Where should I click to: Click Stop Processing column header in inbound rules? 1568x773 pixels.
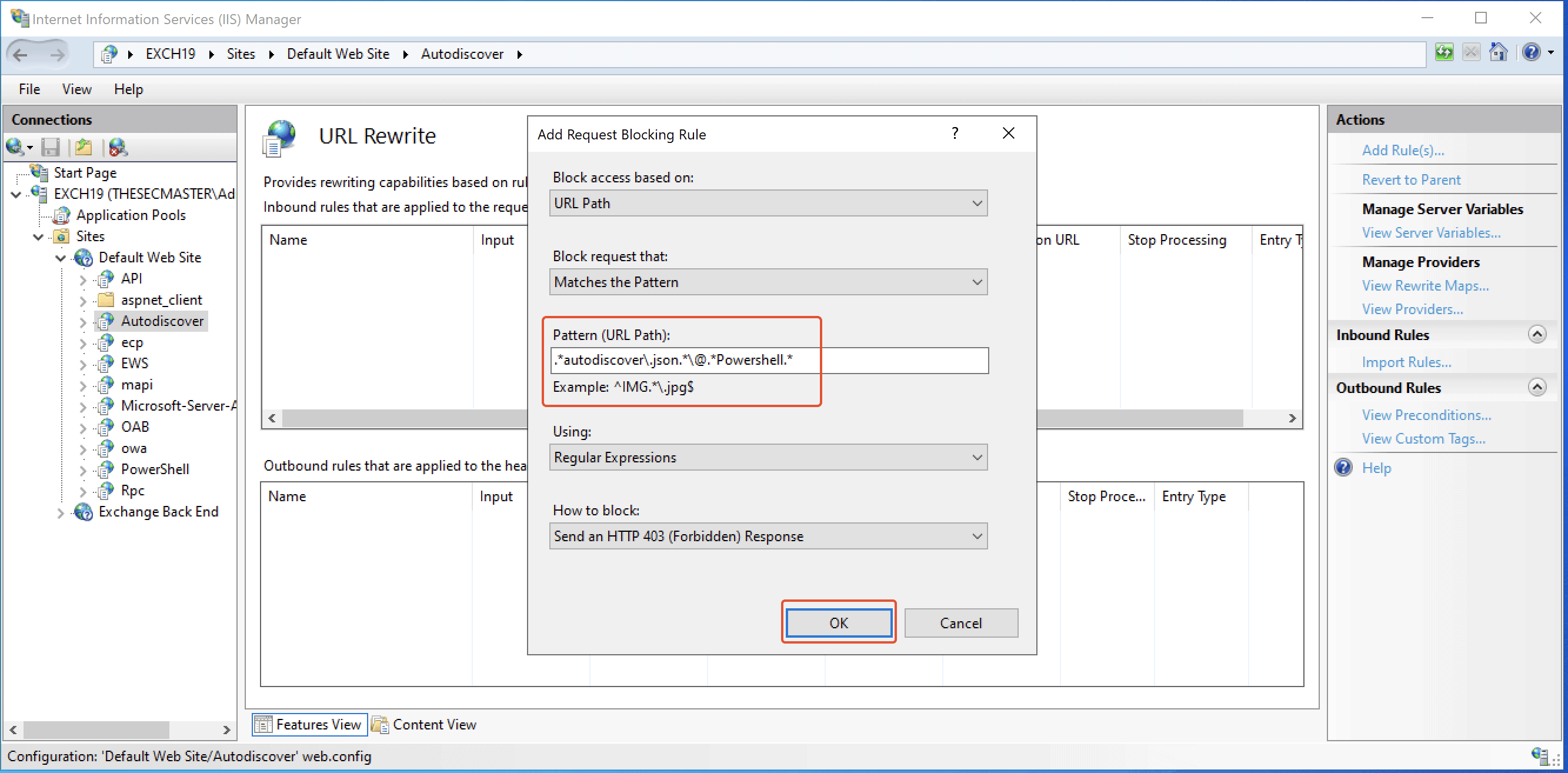point(1177,240)
